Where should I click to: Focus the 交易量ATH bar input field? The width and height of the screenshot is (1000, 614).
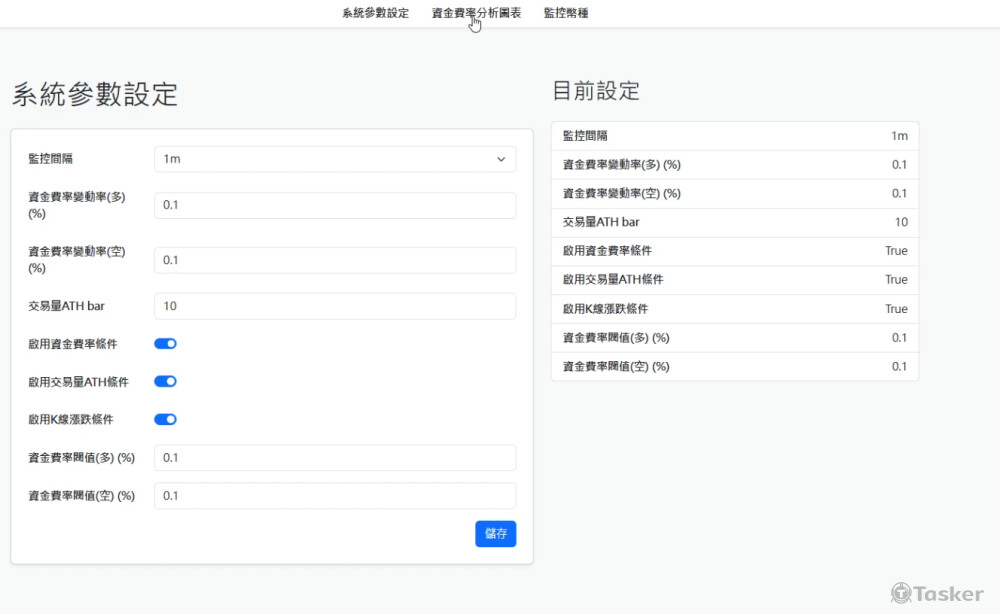point(335,306)
